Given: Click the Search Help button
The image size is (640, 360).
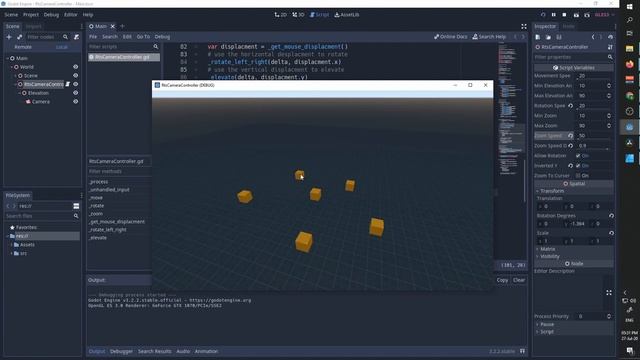Looking at the screenshot, I should point(489,37).
